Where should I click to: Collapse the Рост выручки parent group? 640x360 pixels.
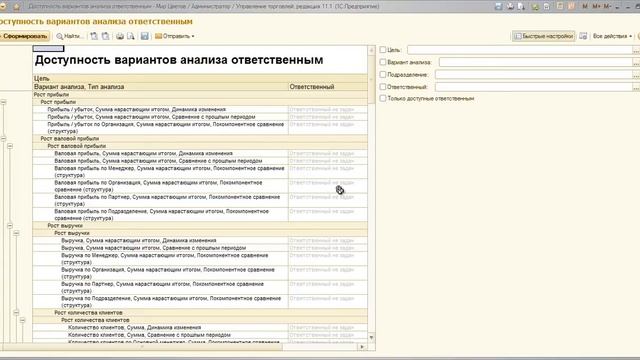tap(10, 226)
